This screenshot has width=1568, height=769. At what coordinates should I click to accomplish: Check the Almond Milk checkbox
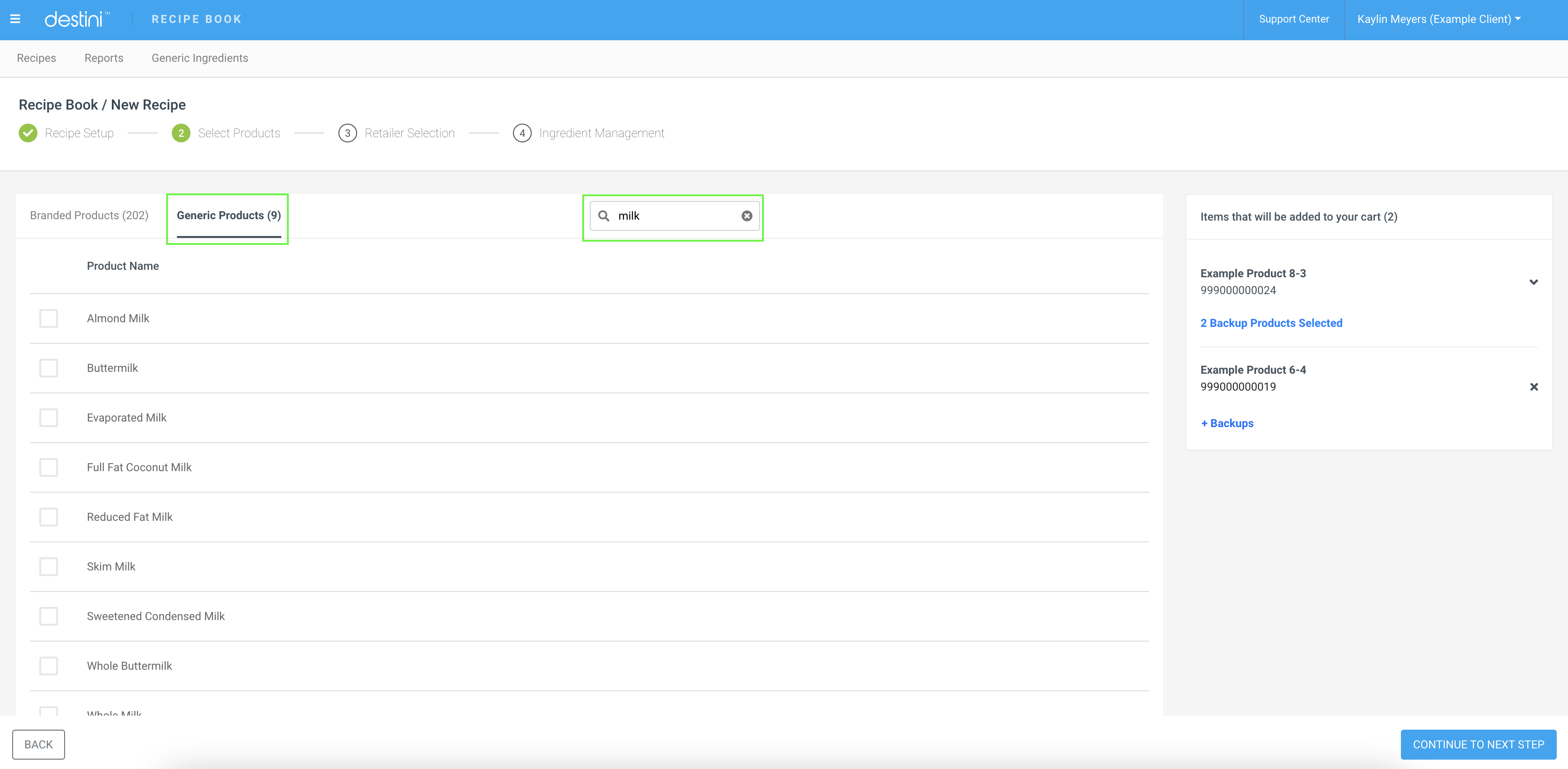point(48,318)
